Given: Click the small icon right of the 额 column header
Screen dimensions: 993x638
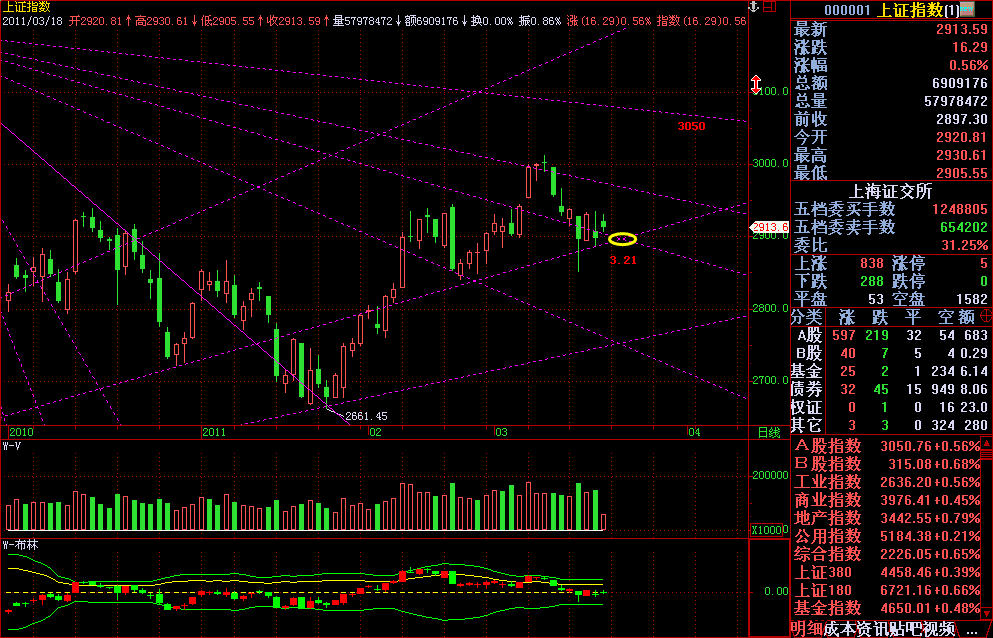Looking at the screenshot, I should (985, 317).
